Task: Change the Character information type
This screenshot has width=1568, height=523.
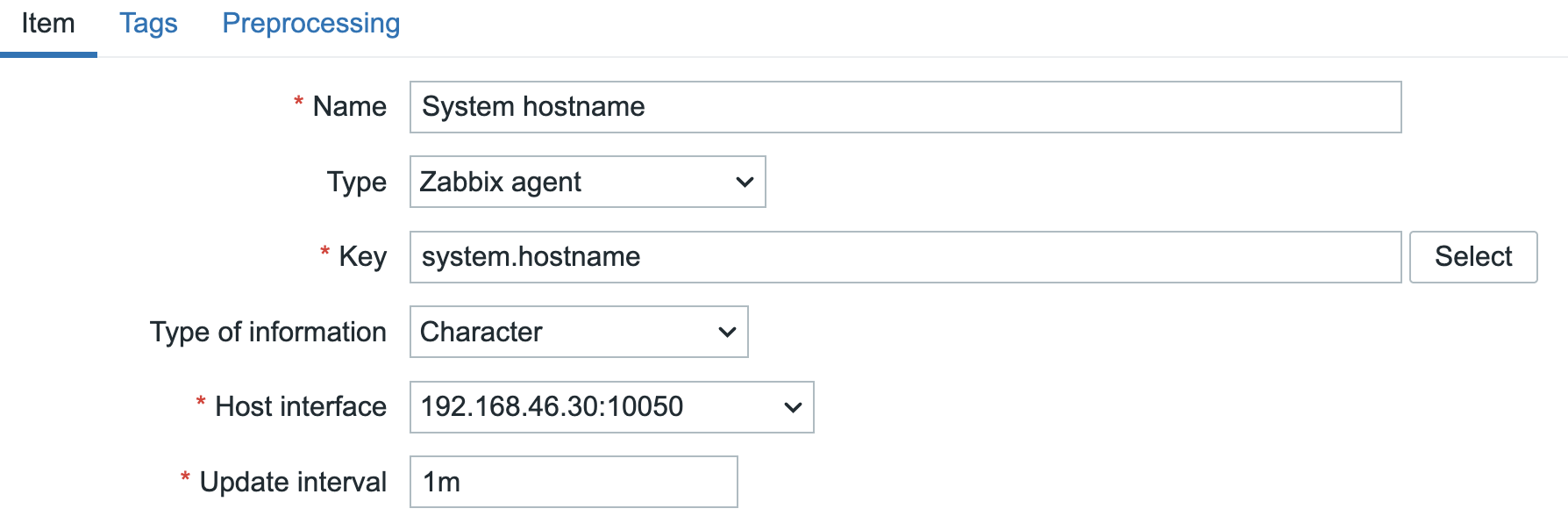Action: (577, 332)
